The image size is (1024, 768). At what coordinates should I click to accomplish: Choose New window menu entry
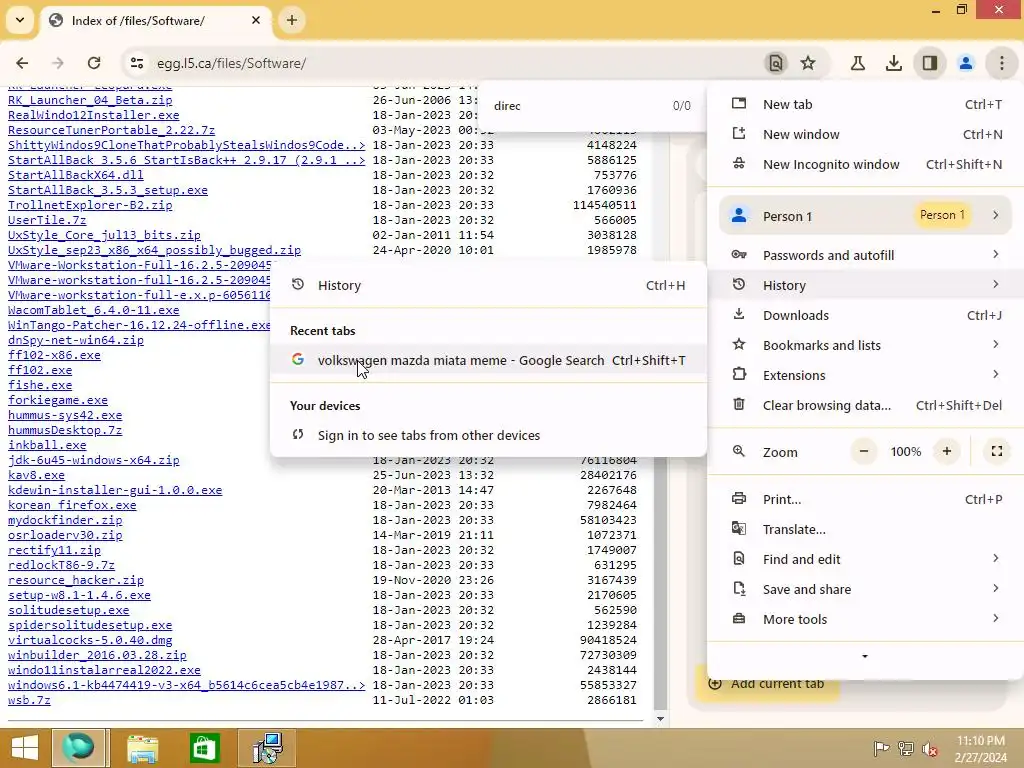click(x=865, y=135)
